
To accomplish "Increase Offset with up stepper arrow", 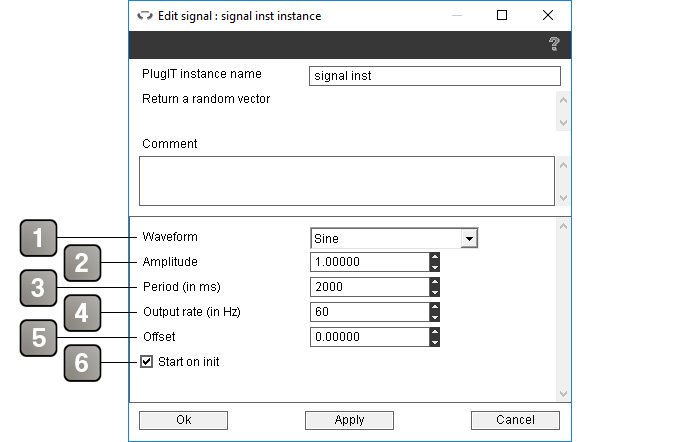I will tap(434, 332).
